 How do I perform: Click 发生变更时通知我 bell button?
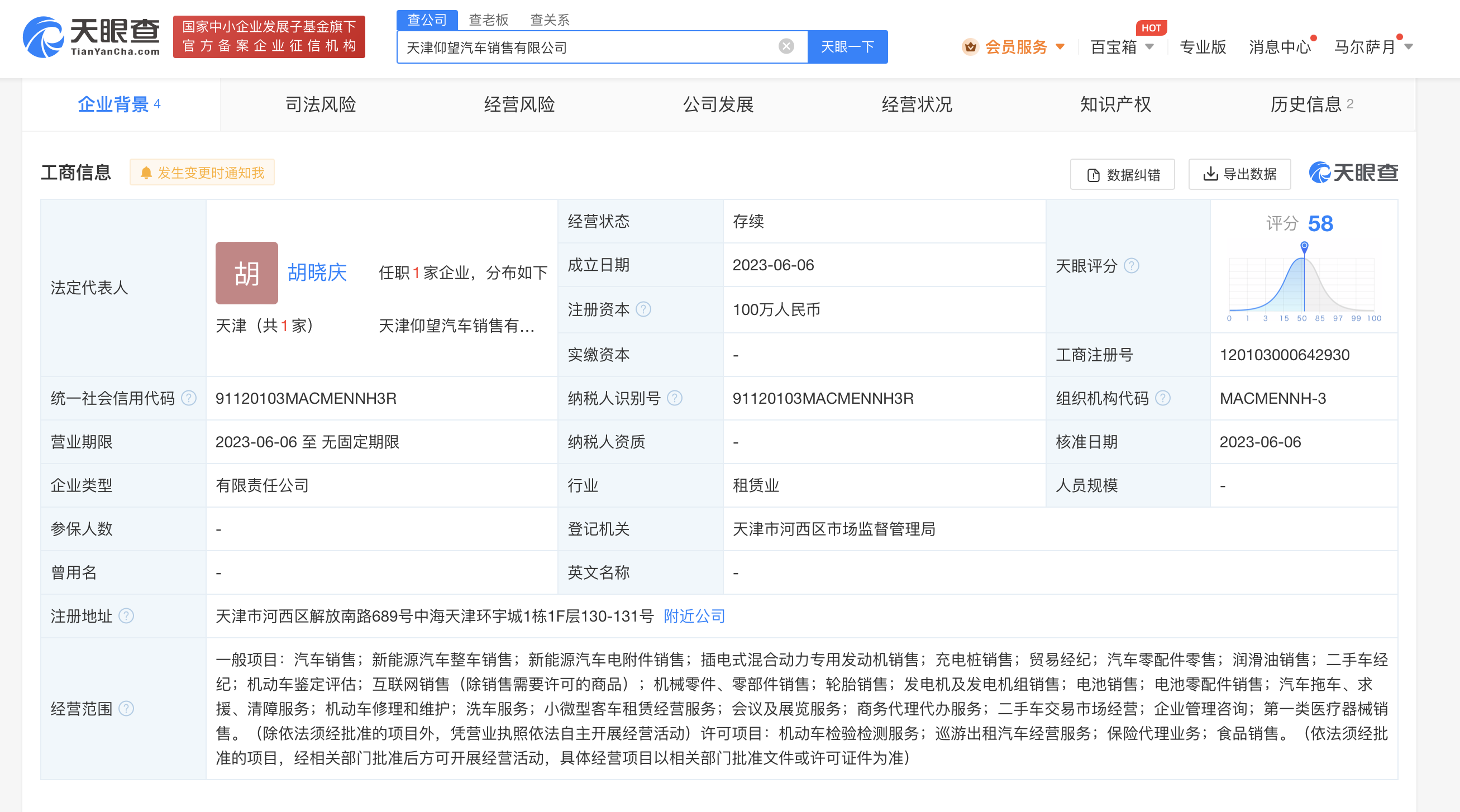coord(202,172)
